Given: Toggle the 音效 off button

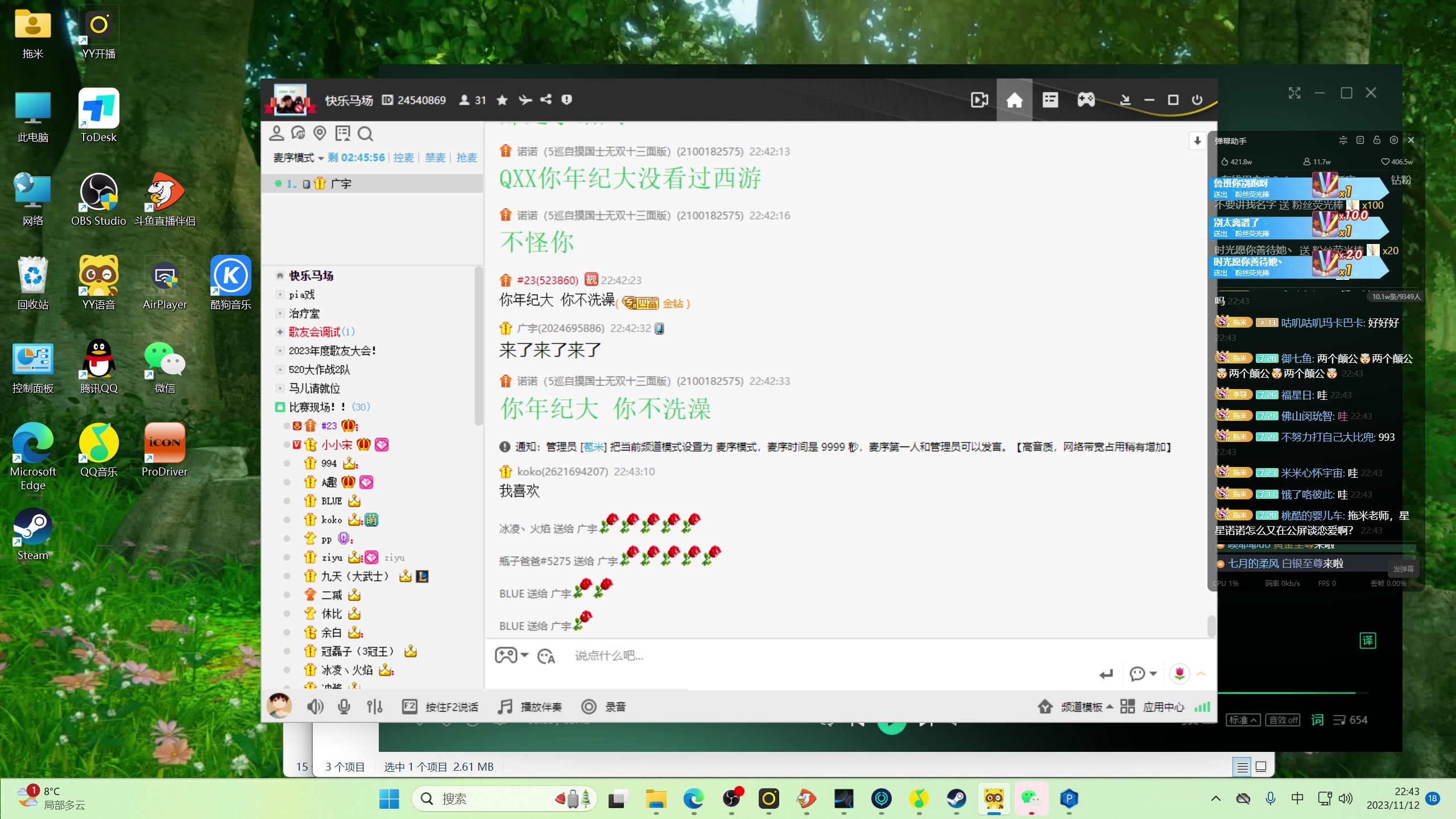Looking at the screenshot, I should [1283, 720].
